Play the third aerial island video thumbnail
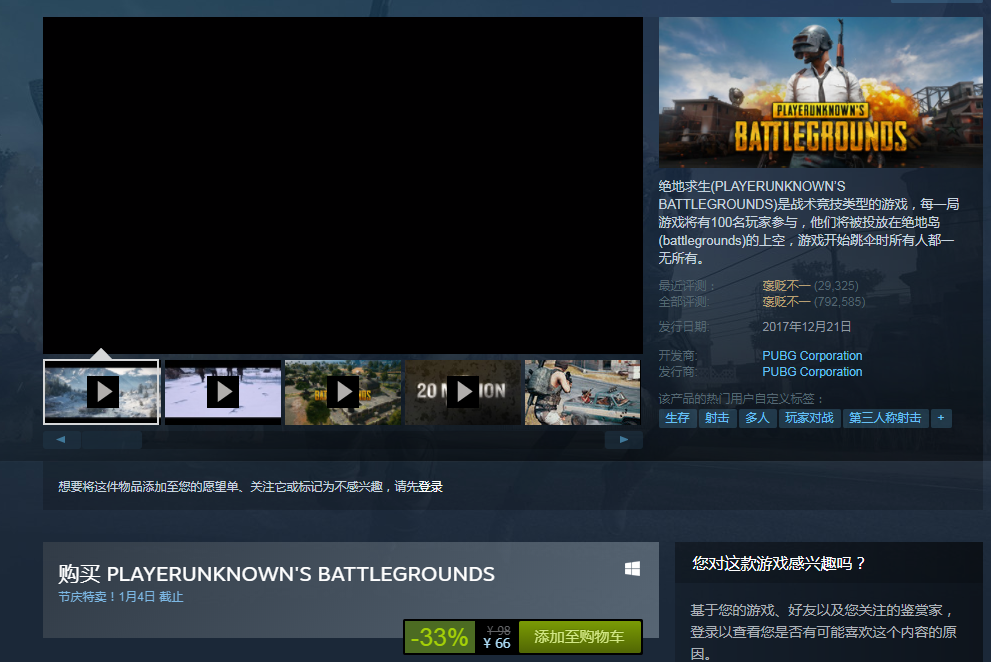 (x=343, y=392)
